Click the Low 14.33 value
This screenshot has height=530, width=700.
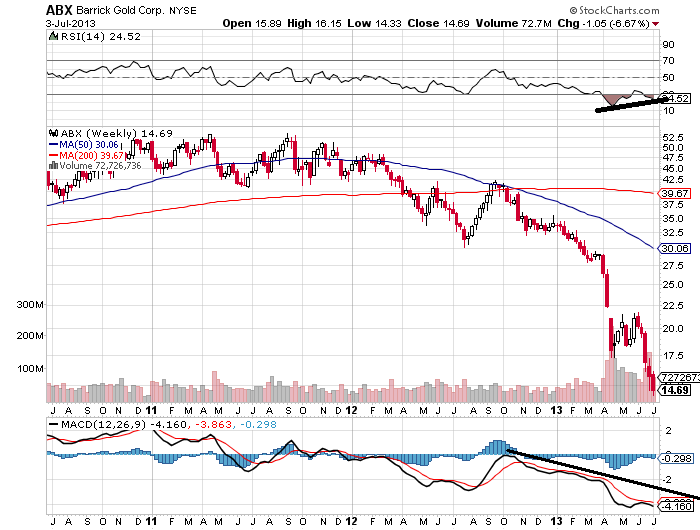point(374,23)
